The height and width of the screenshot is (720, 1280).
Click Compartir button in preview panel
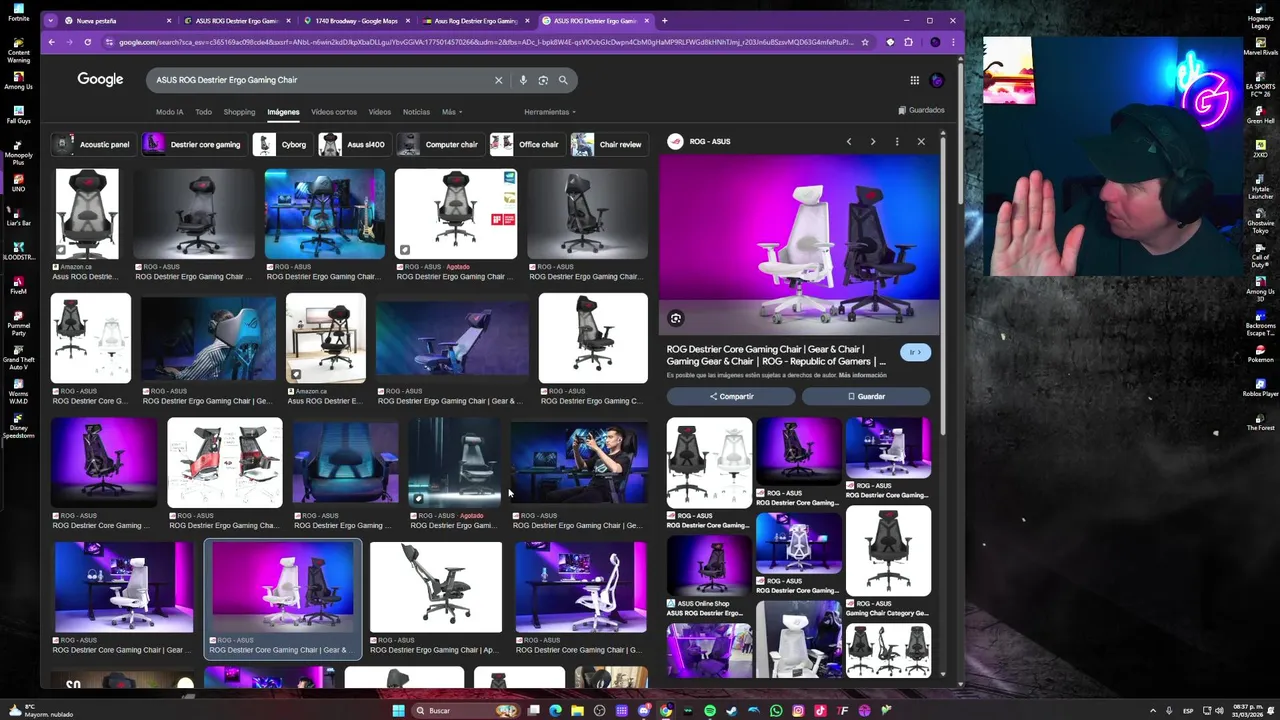pyautogui.click(x=731, y=396)
